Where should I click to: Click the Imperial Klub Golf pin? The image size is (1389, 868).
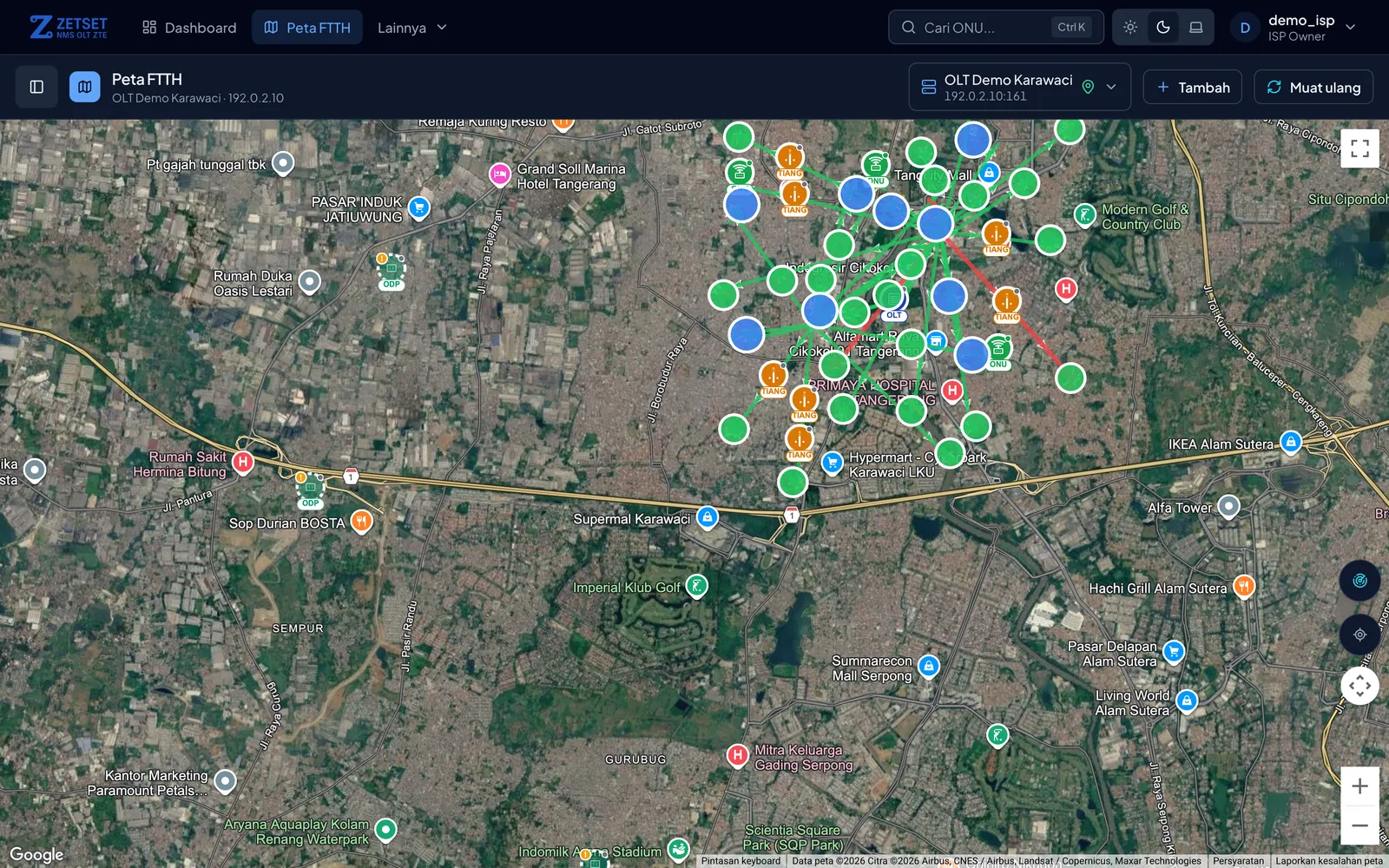click(696, 587)
